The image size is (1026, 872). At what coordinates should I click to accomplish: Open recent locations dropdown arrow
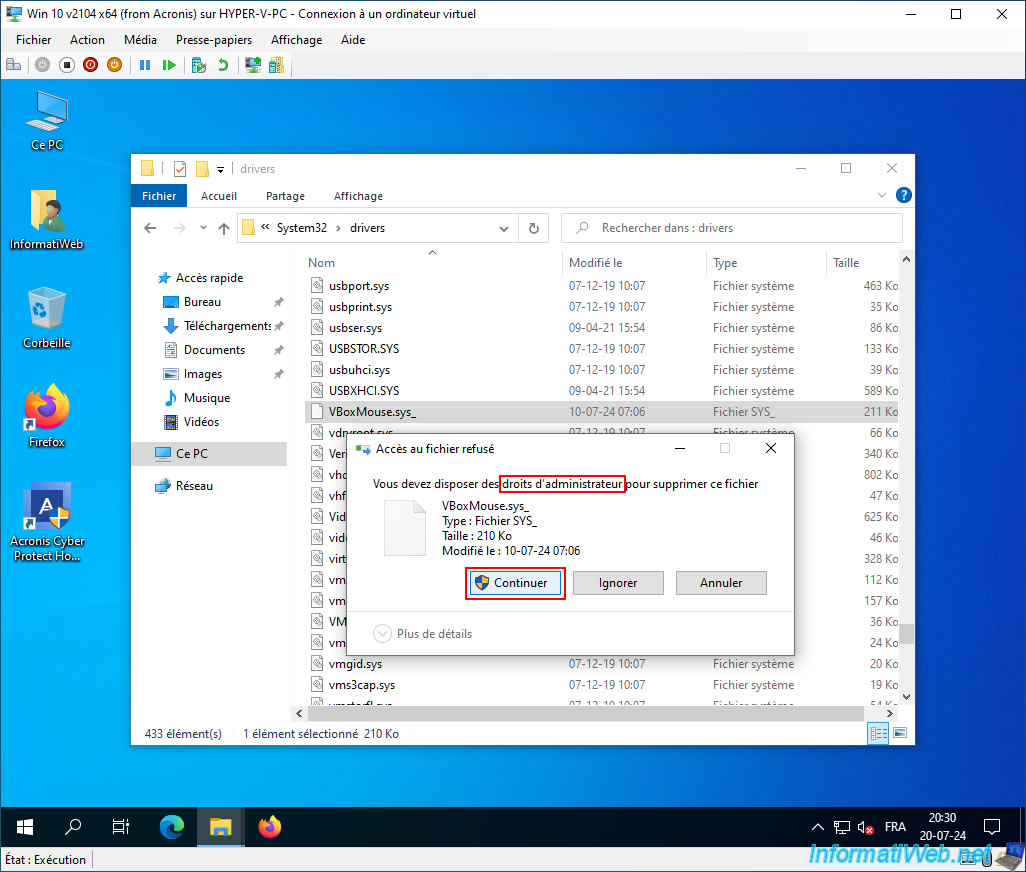[x=203, y=228]
